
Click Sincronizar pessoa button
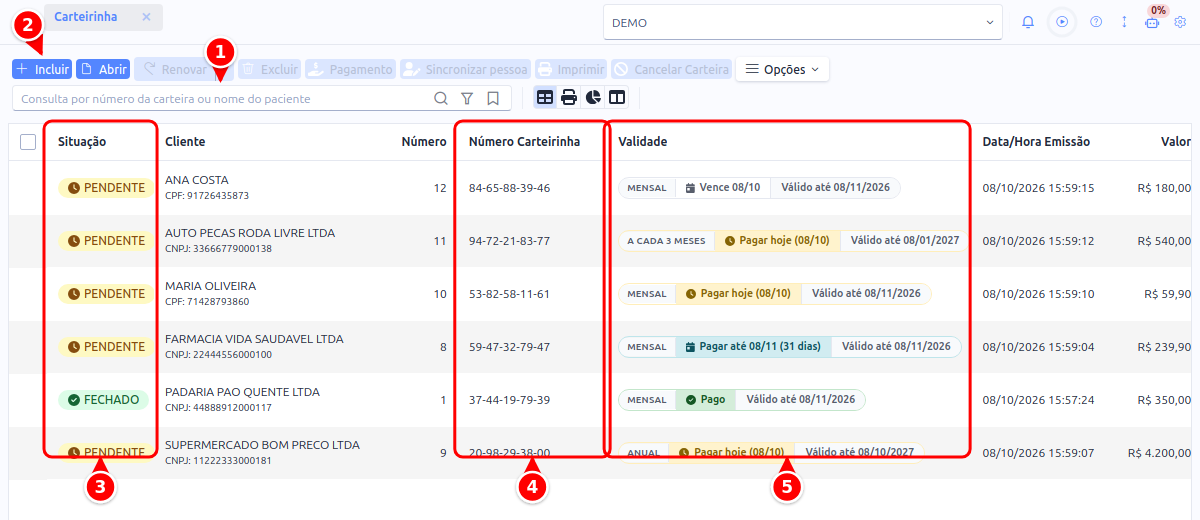click(x=466, y=70)
